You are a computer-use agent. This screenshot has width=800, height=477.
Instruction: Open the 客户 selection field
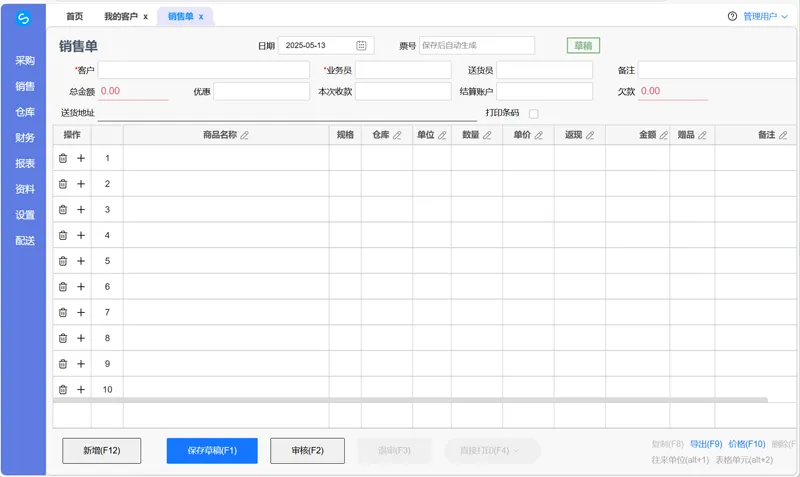(x=189, y=71)
